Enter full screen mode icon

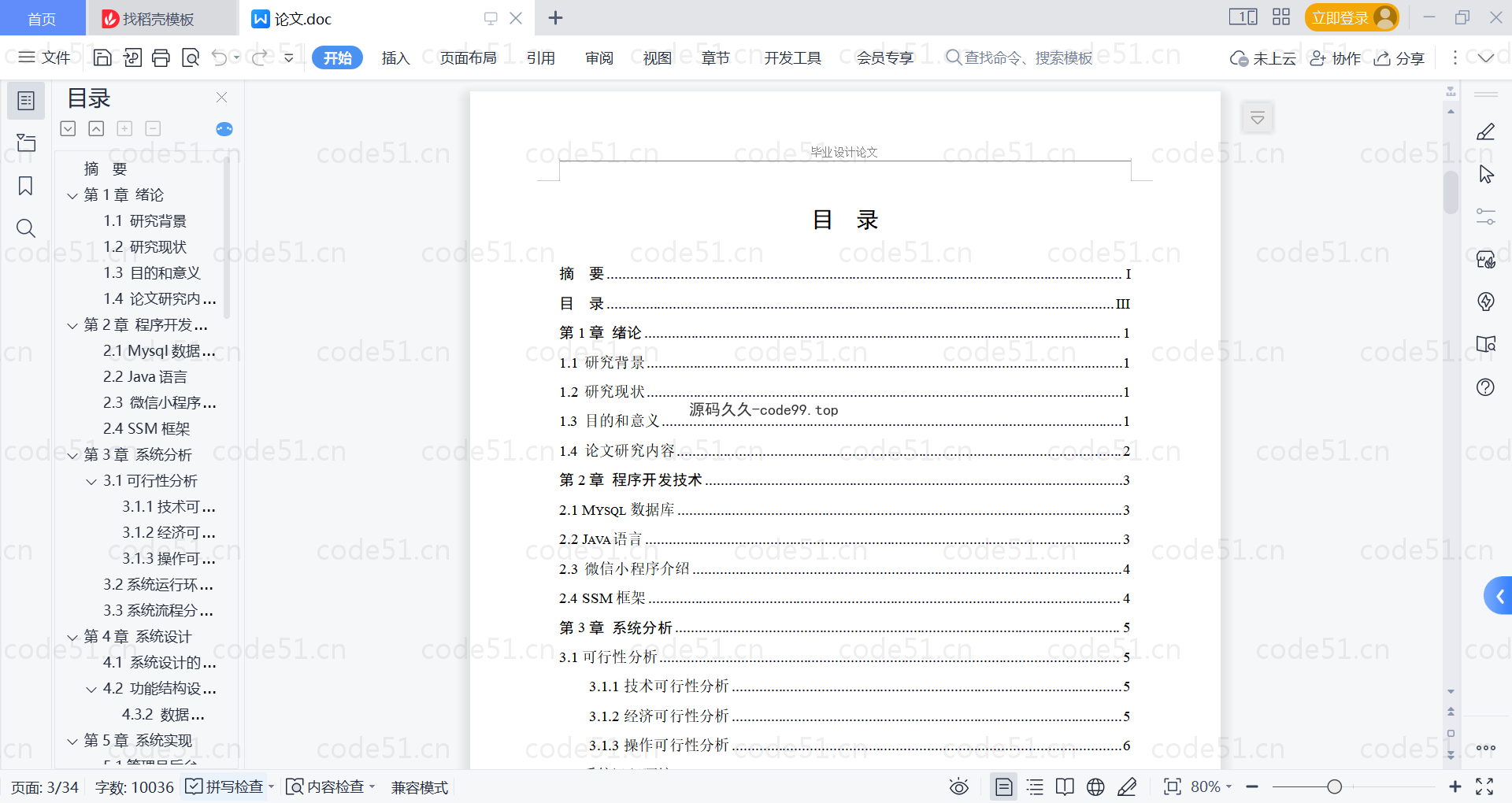click(x=1484, y=786)
